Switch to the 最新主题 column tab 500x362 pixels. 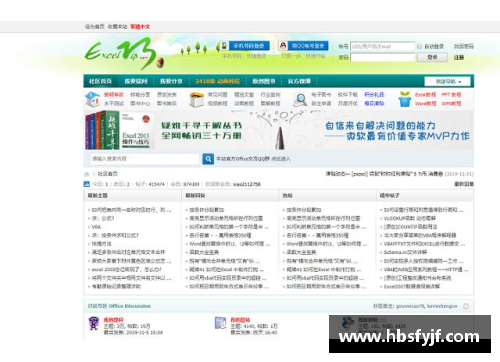pos(97,196)
